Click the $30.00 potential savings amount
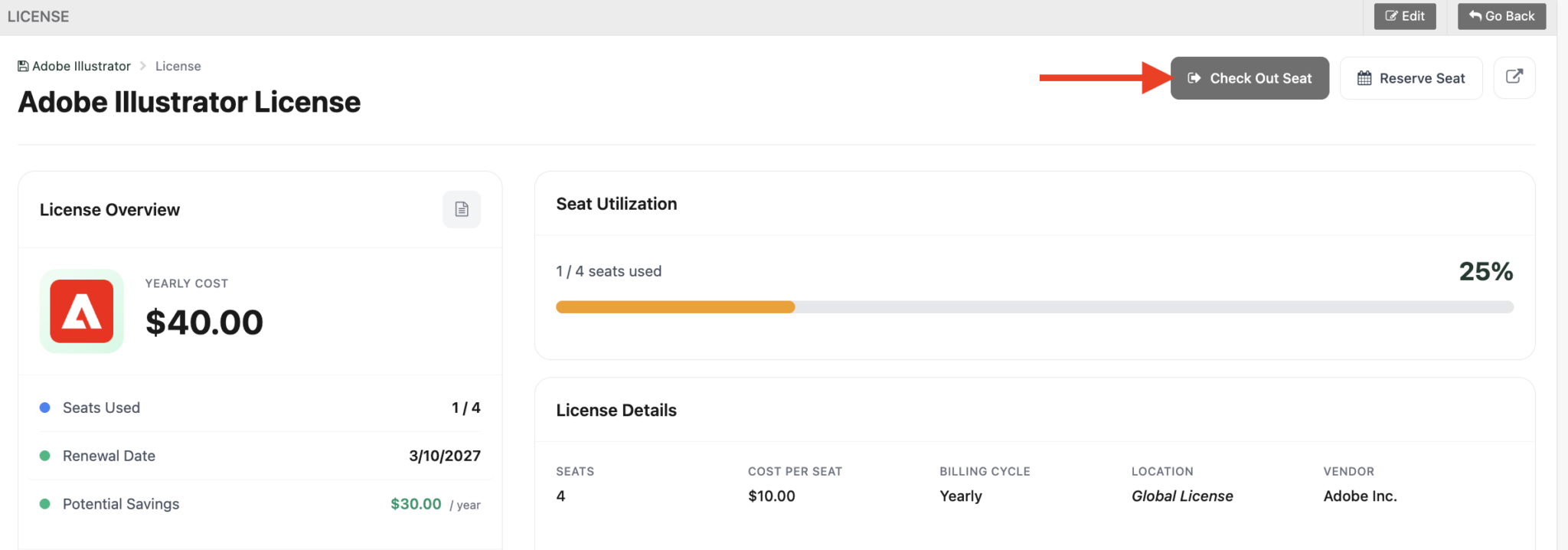This screenshot has height=550, width=1568. pos(416,504)
